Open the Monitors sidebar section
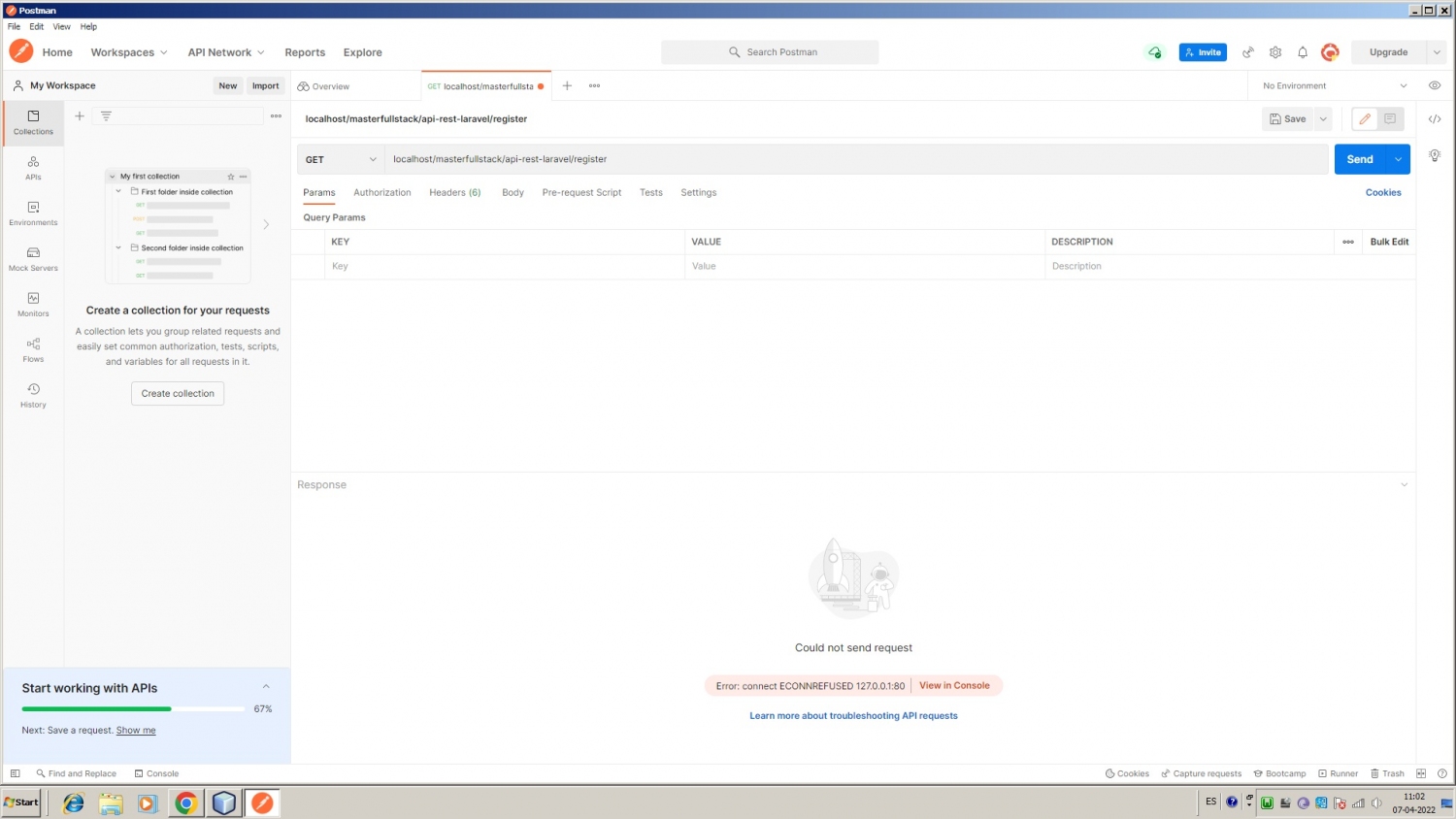 click(x=33, y=305)
